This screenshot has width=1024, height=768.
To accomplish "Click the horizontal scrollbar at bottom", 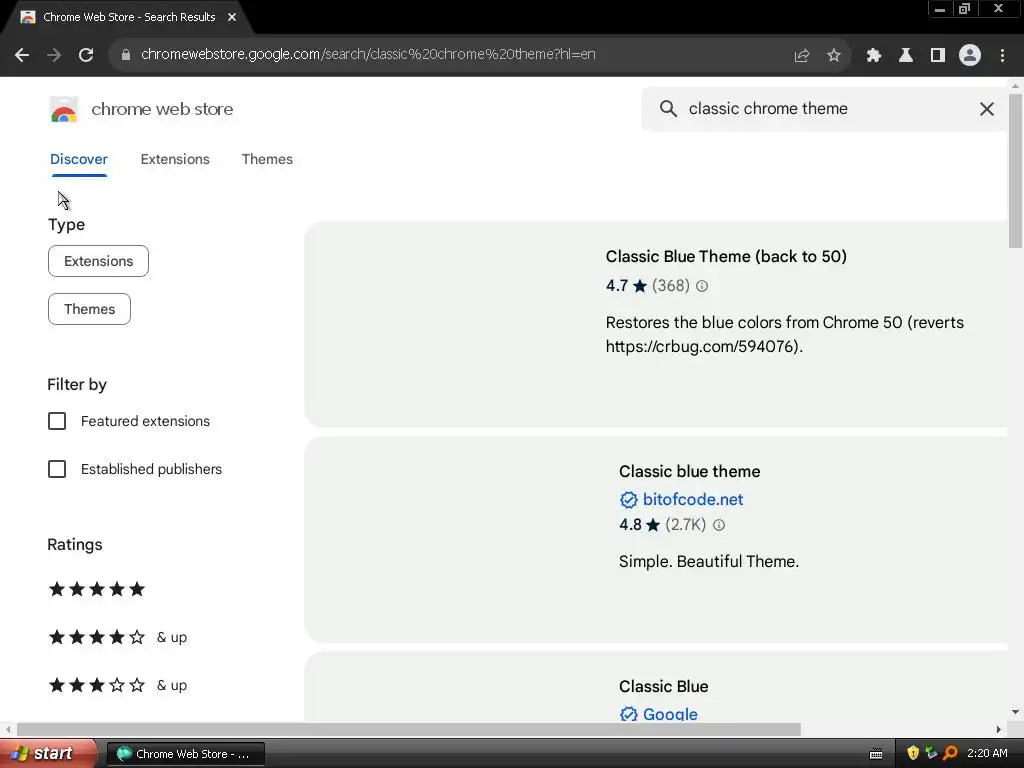I will coord(408,729).
